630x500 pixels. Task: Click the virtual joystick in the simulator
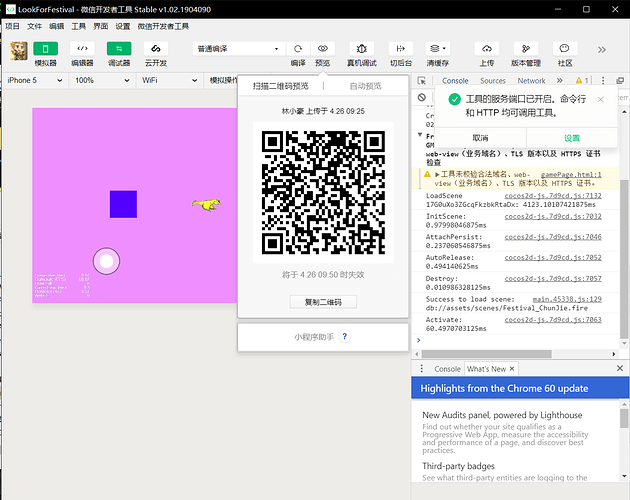click(106, 261)
